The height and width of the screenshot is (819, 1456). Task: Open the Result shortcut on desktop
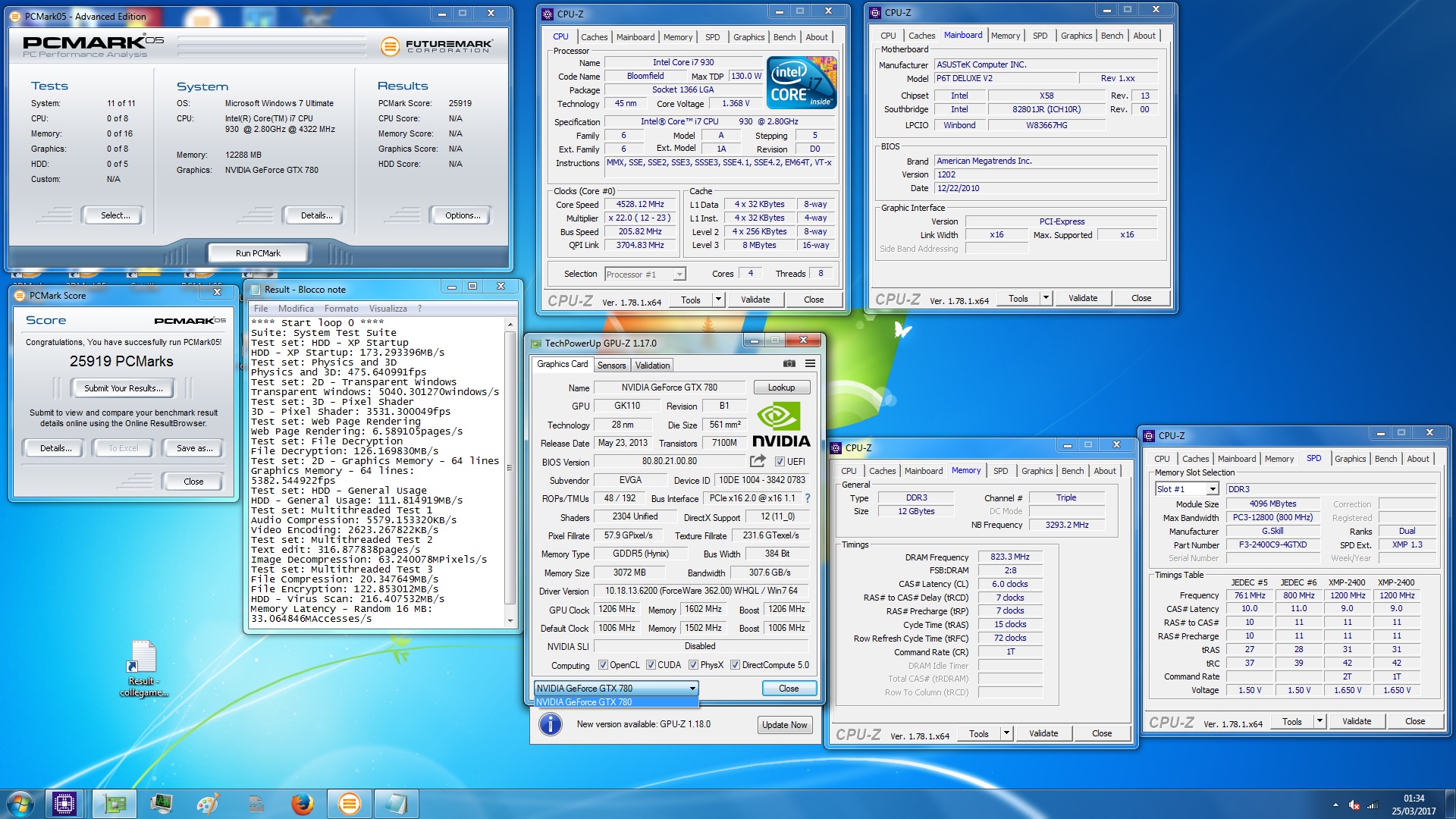pyautogui.click(x=143, y=668)
